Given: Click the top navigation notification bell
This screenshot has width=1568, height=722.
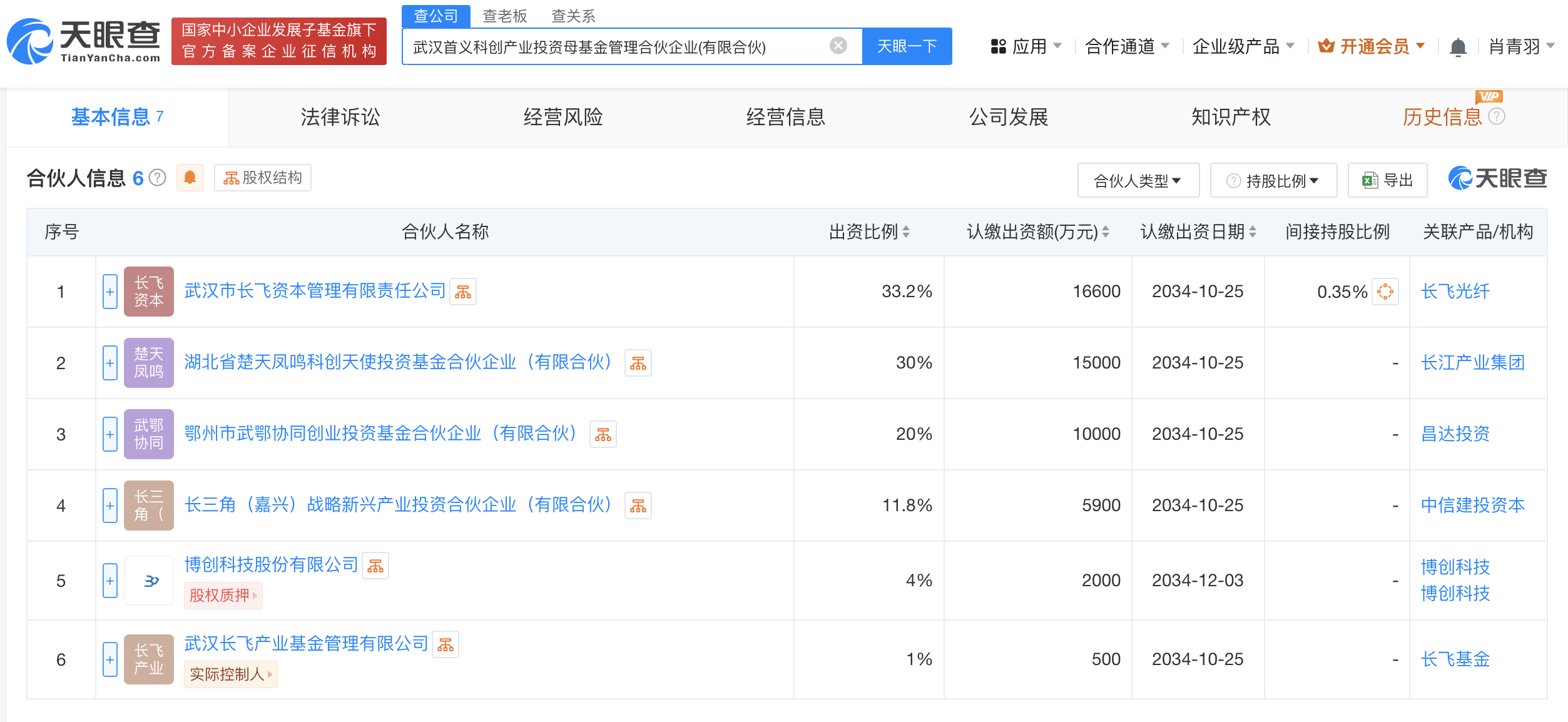Looking at the screenshot, I should [x=1459, y=46].
